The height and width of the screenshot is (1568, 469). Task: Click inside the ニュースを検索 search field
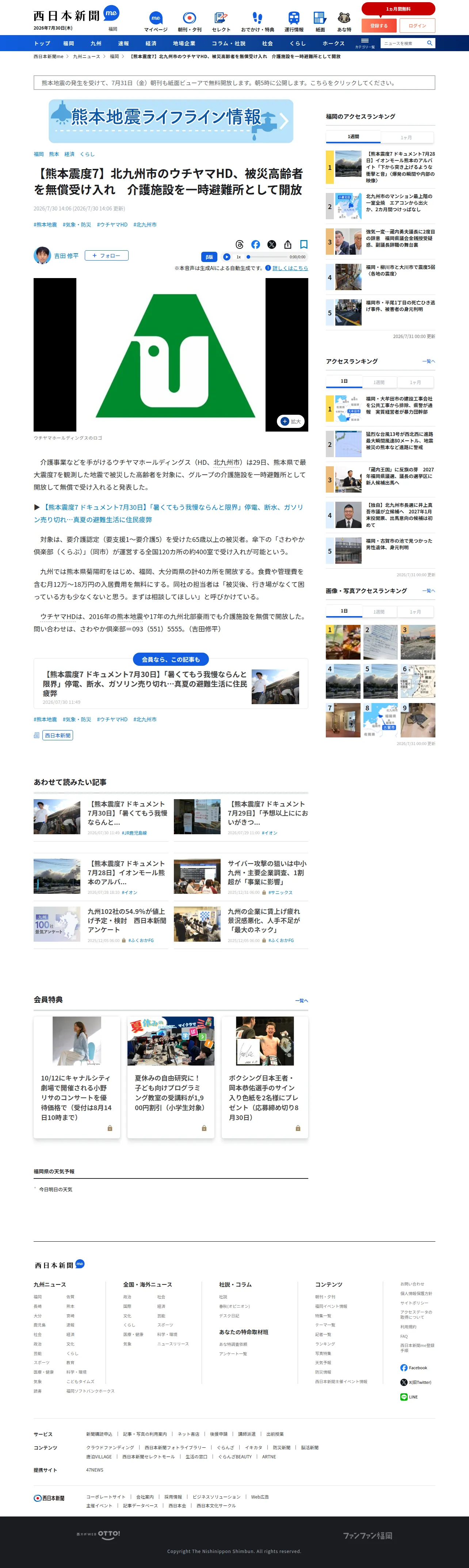[x=403, y=43]
